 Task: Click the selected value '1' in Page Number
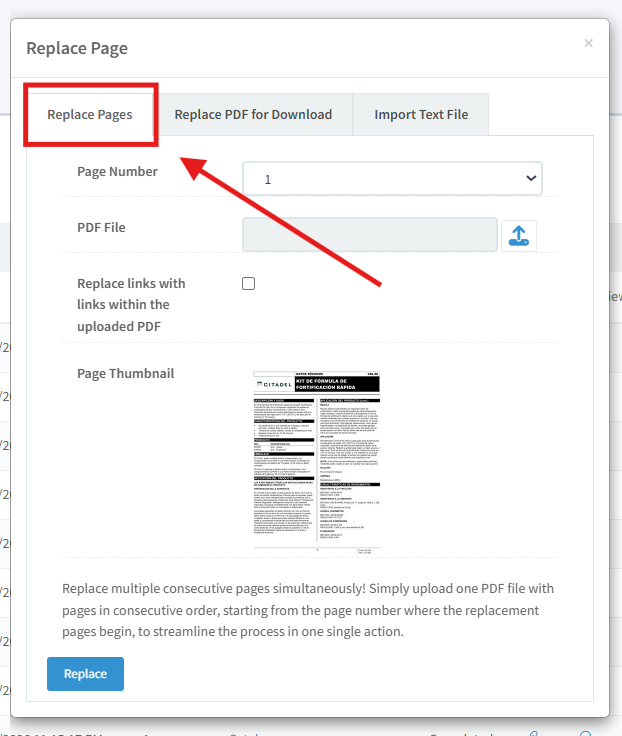point(268,180)
